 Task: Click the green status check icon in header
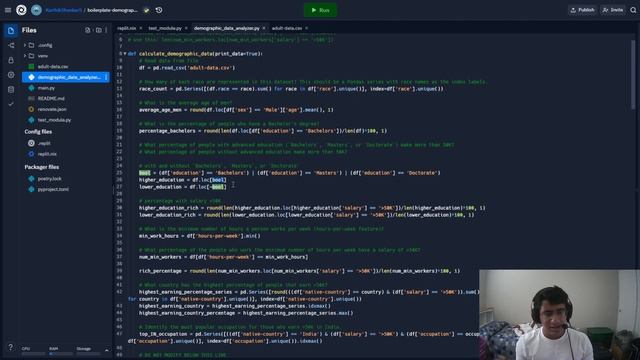point(147,10)
